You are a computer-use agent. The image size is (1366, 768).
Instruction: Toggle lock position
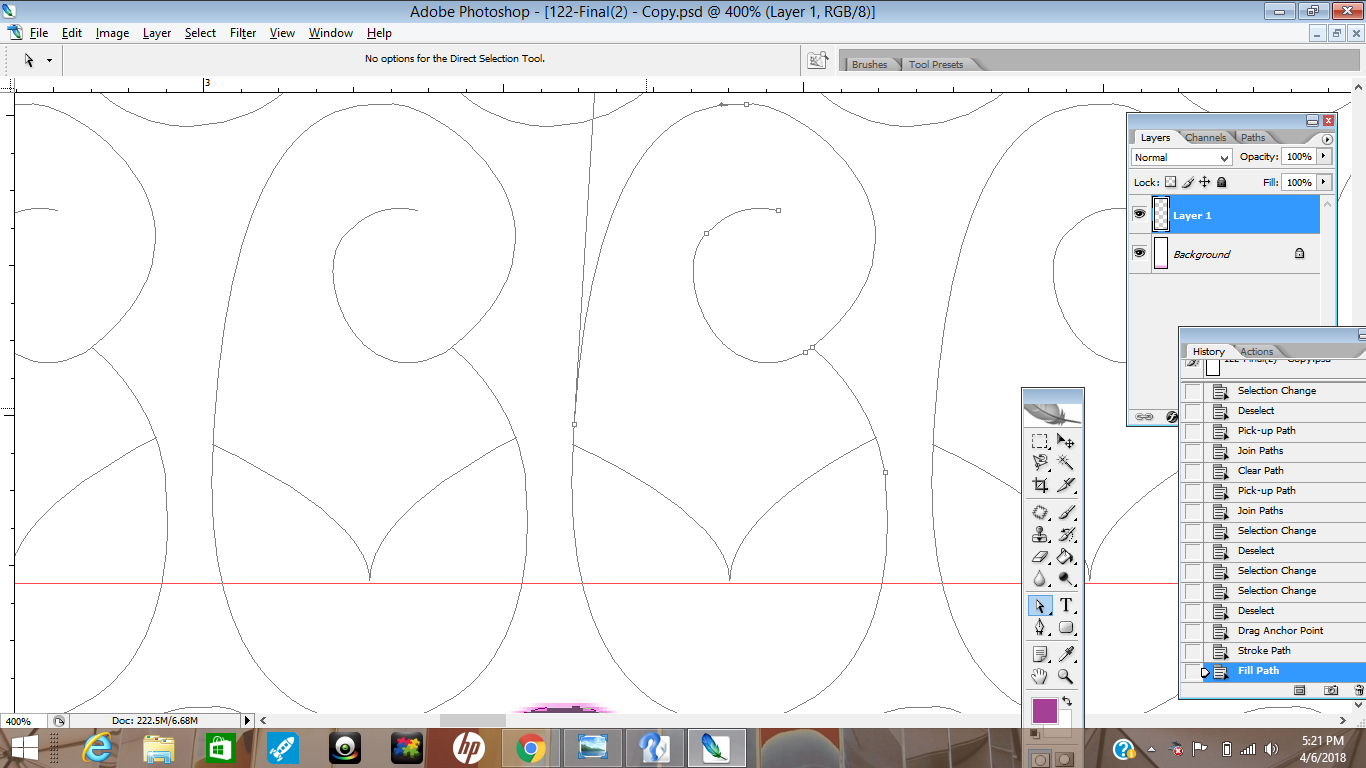1205,182
